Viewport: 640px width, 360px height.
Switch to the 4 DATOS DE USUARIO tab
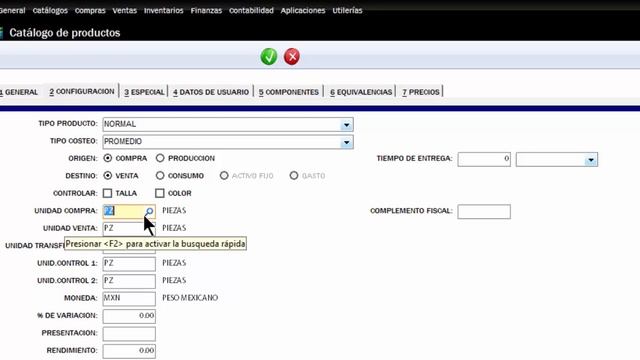(x=211, y=92)
